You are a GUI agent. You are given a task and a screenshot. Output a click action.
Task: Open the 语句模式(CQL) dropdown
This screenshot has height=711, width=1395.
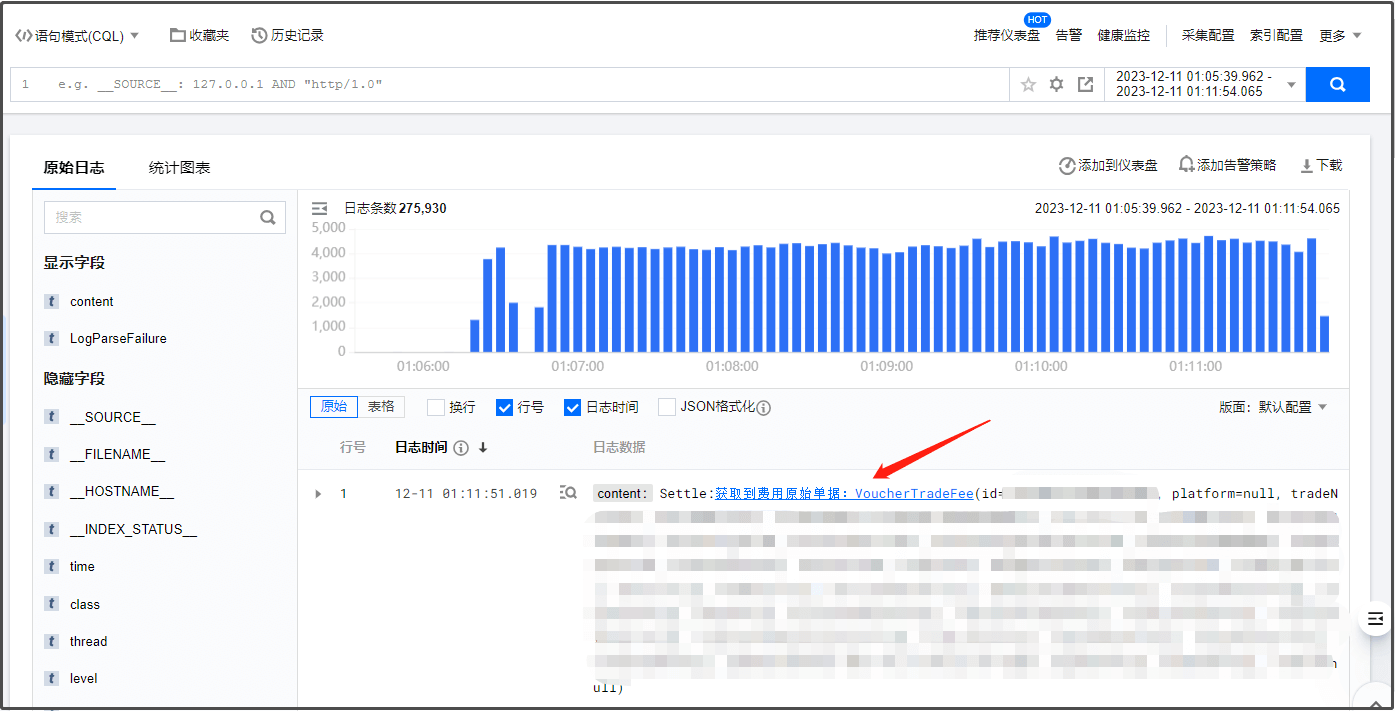(x=78, y=36)
